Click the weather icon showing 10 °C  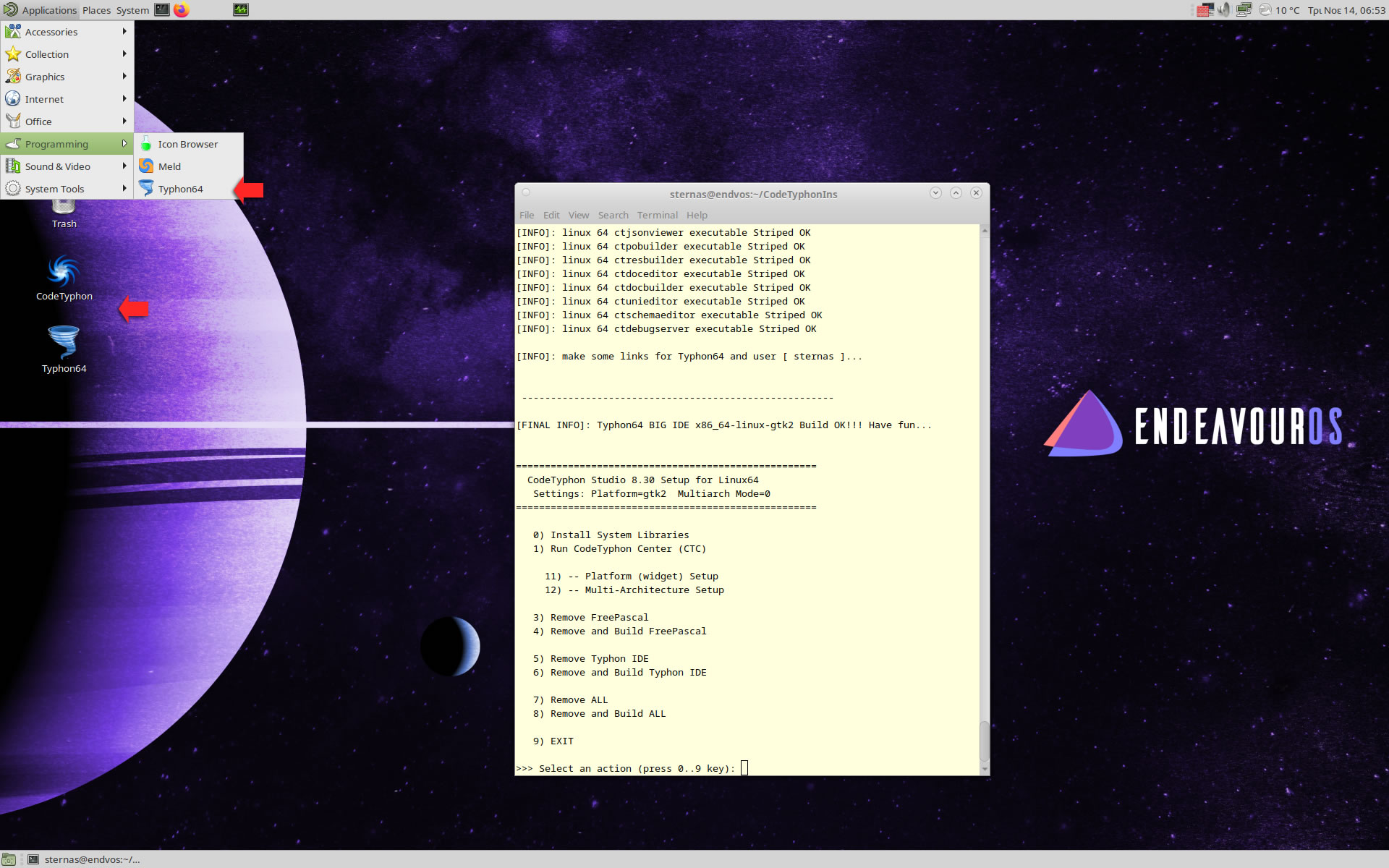click(x=1265, y=10)
